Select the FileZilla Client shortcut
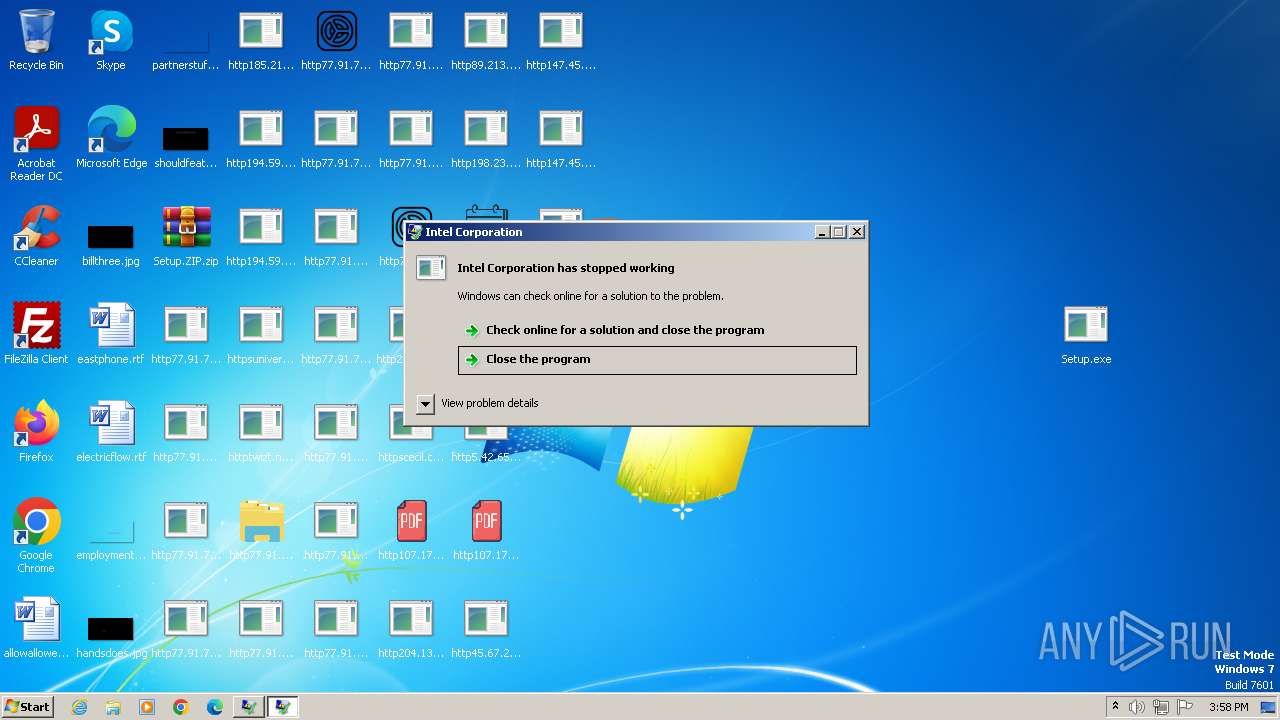 (36, 335)
